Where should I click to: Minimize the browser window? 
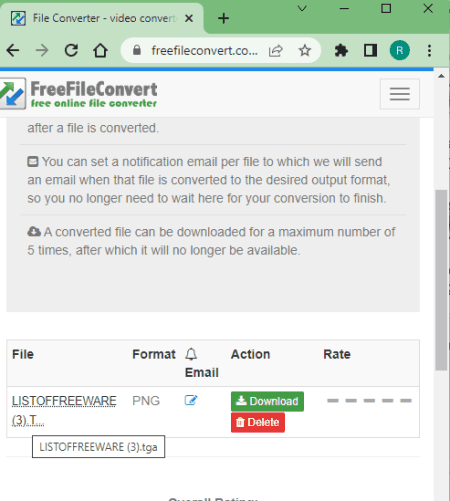tap(344, 9)
